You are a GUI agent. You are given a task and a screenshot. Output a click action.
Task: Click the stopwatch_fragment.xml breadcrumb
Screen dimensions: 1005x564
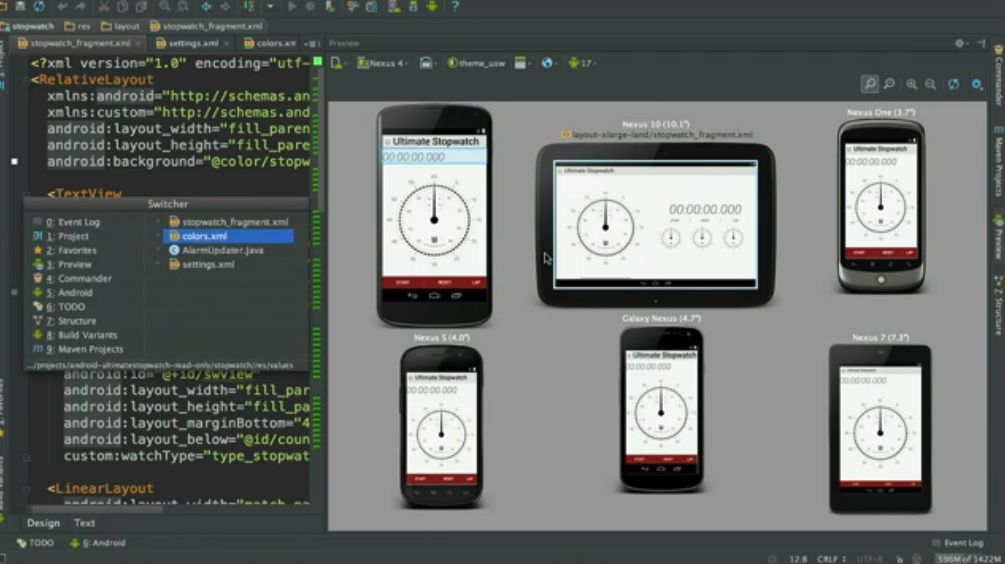206,26
